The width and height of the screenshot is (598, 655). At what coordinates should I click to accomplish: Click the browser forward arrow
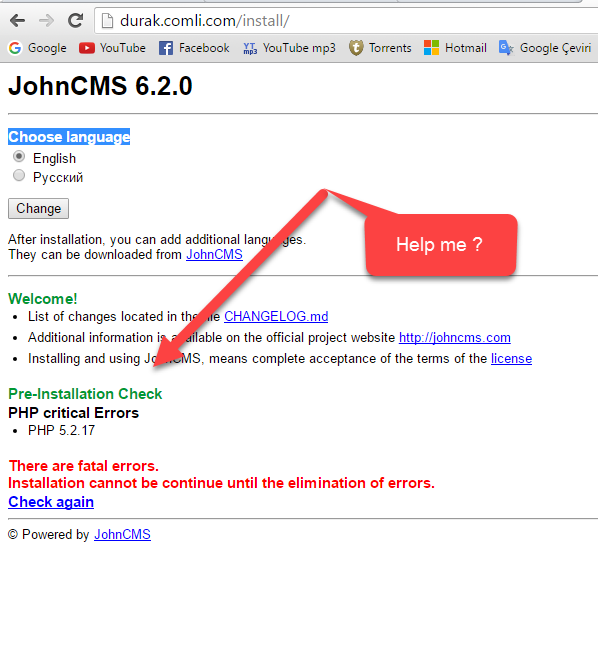coord(46,20)
